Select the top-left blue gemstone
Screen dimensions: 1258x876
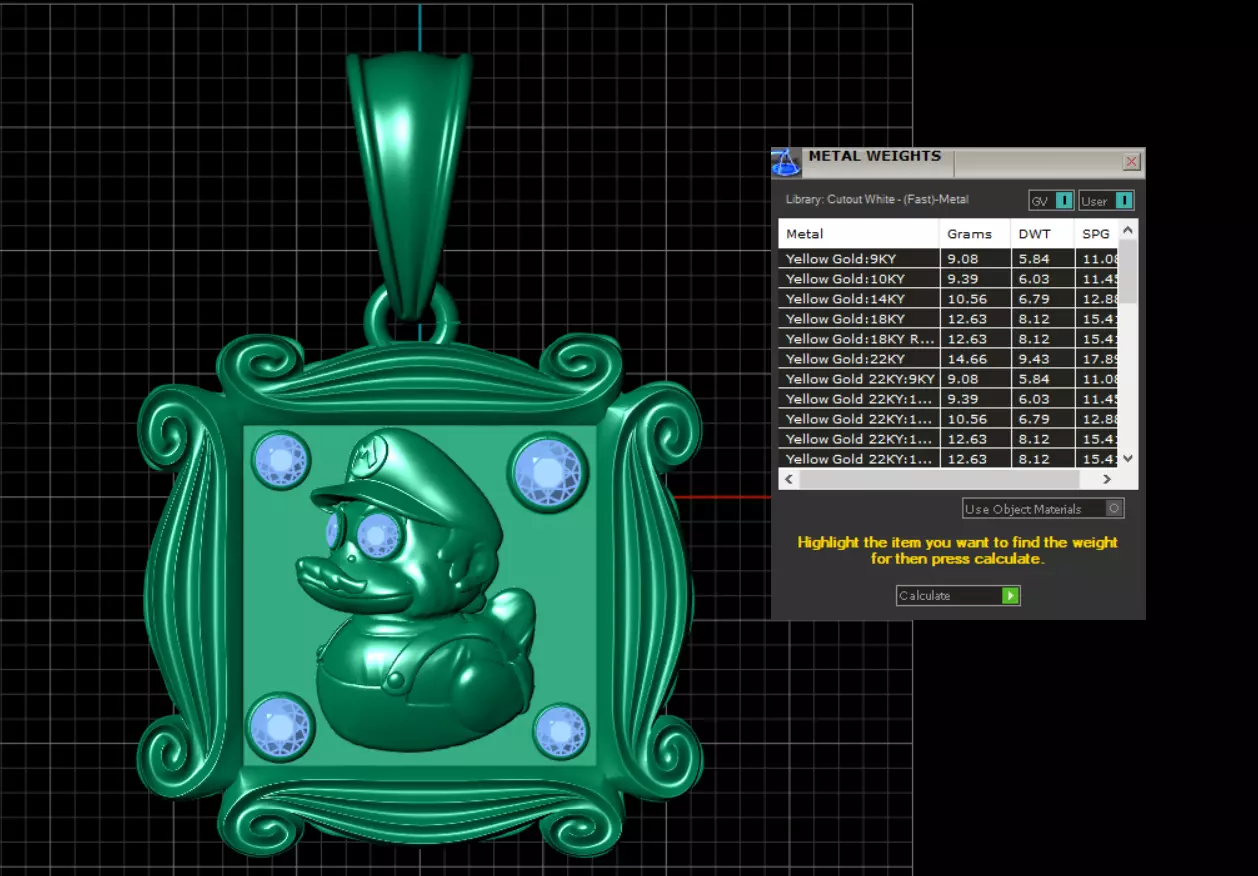pyautogui.click(x=280, y=461)
